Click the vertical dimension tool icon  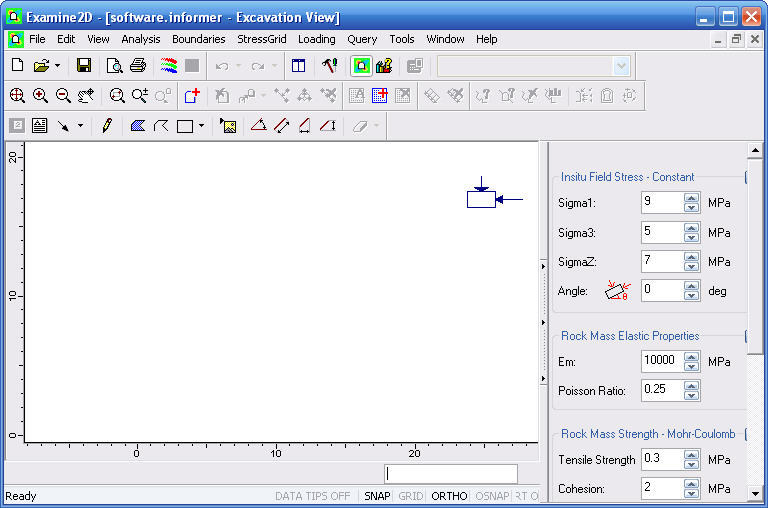pos(328,126)
